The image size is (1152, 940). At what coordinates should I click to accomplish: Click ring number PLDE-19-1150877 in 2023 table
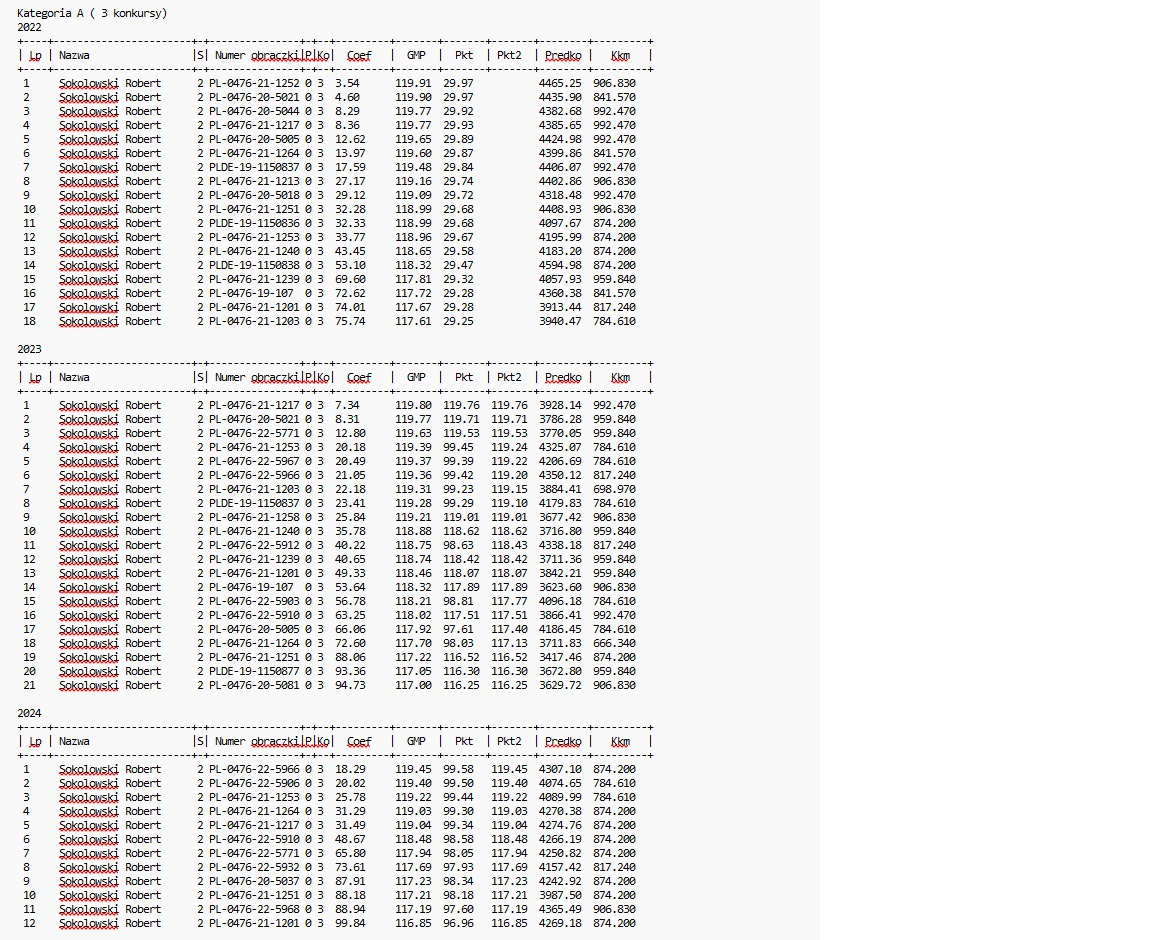254,671
